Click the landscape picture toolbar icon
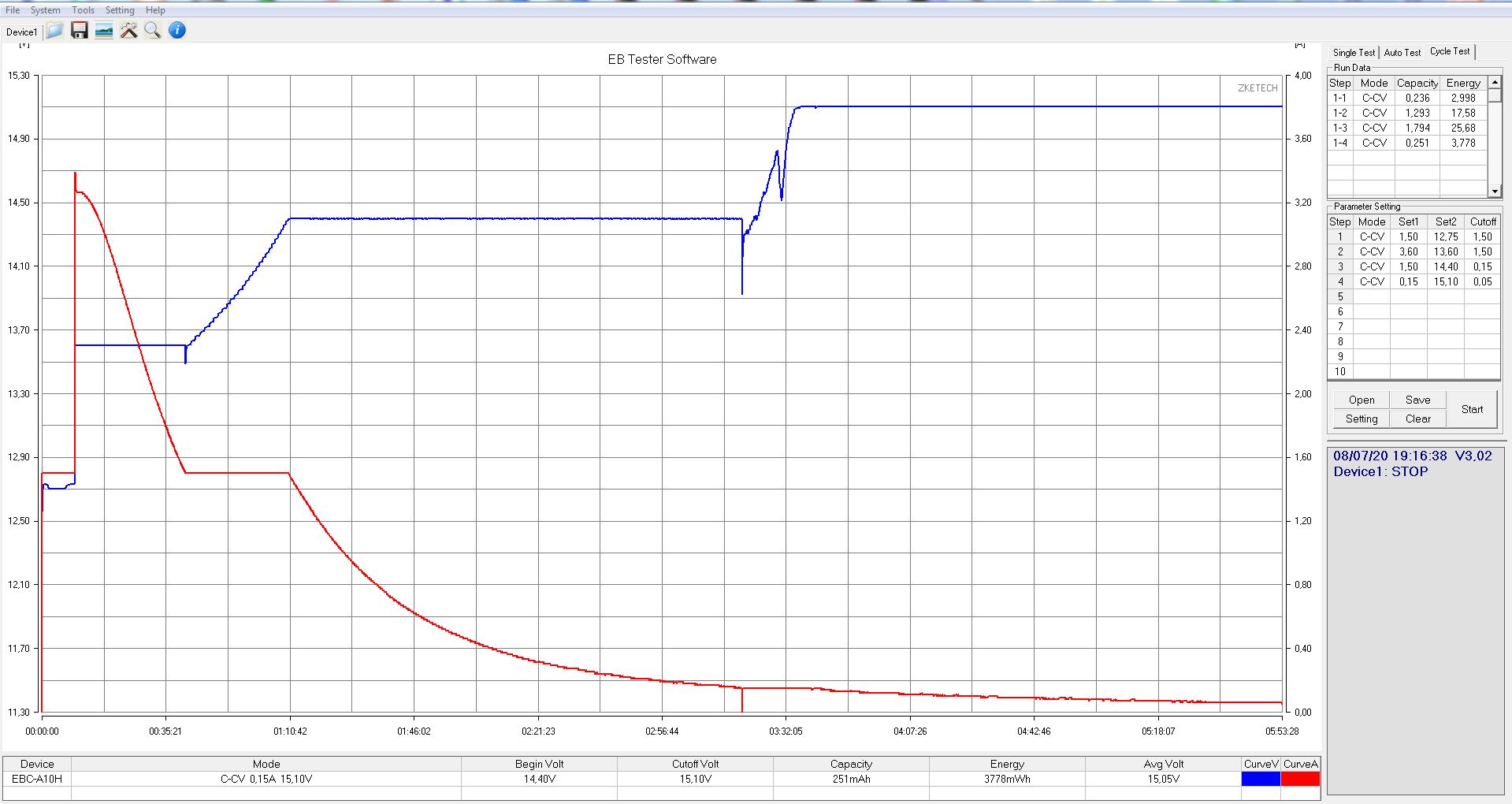1512x804 pixels. pyautogui.click(x=104, y=31)
